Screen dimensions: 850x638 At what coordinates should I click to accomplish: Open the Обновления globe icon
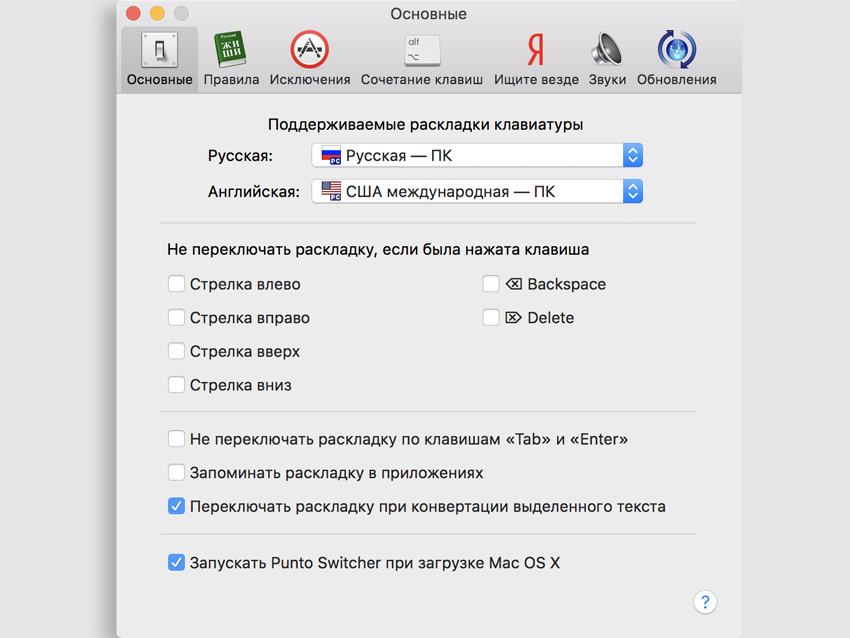click(677, 49)
